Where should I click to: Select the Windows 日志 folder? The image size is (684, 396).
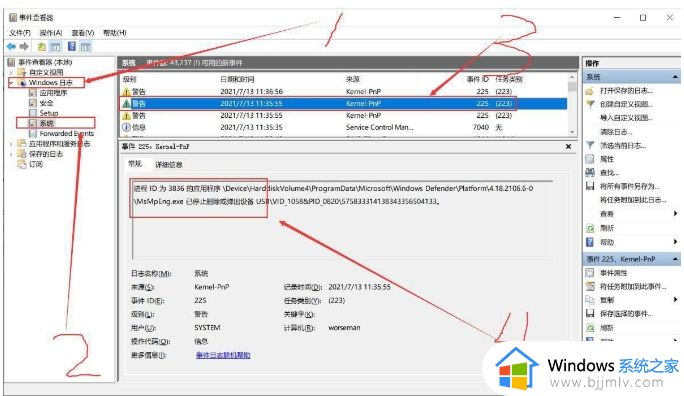50,82
